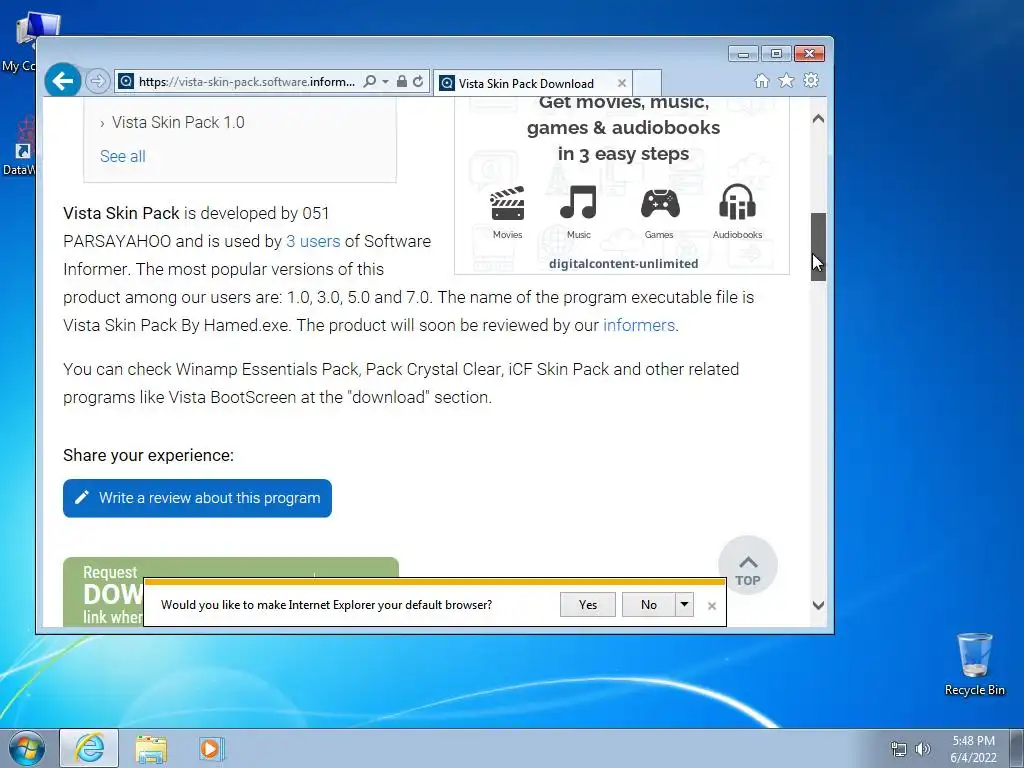
Task: Dismiss the default browser notification bar
Action: point(712,606)
